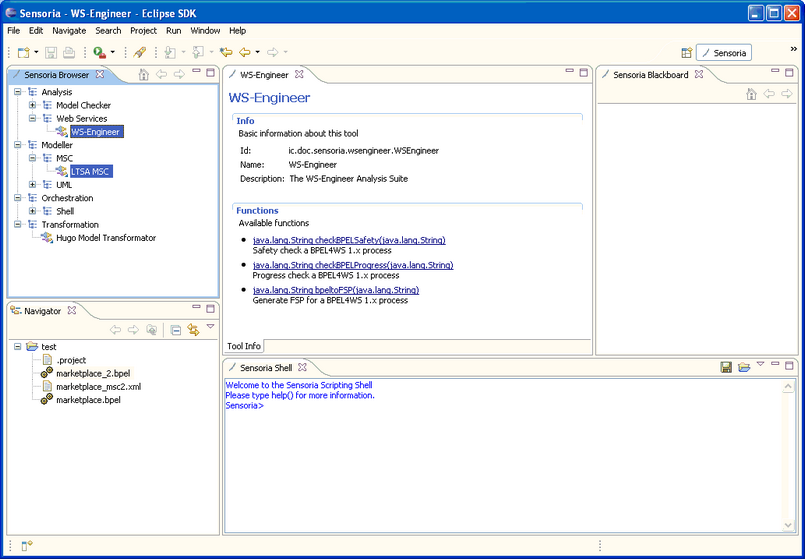
Task: Click the New wizard toolbar icon
Action: click(x=24, y=52)
